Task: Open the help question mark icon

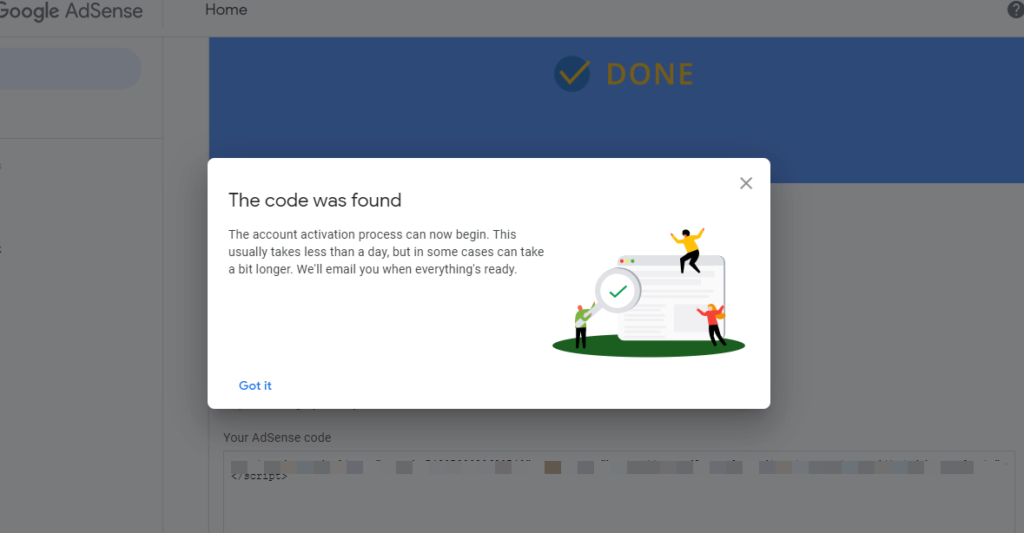Action: tap(1016, 10)
